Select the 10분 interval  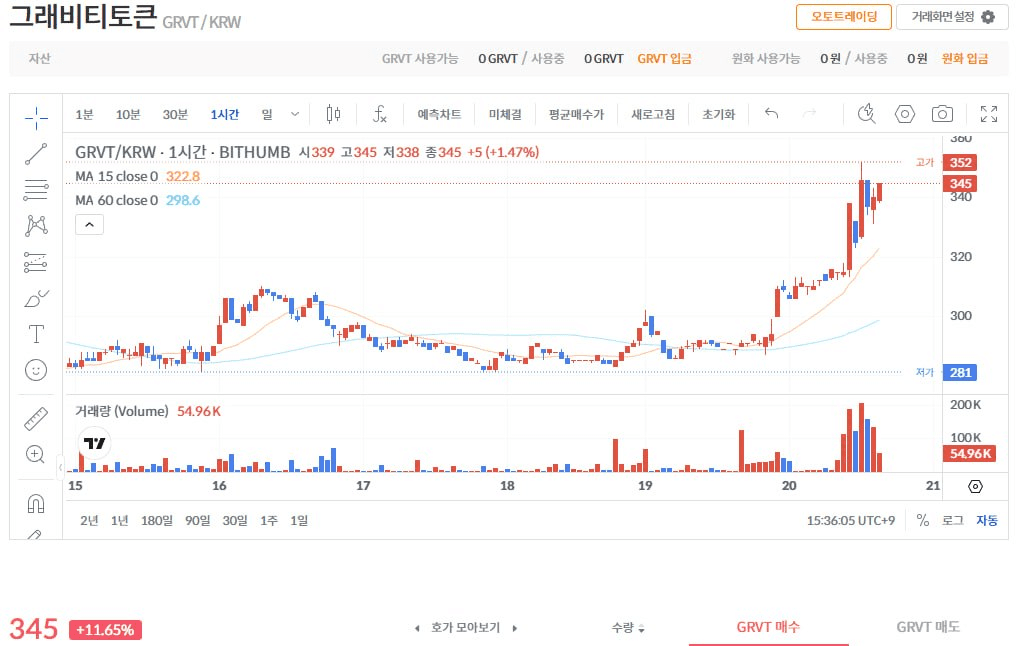(128, 114)
